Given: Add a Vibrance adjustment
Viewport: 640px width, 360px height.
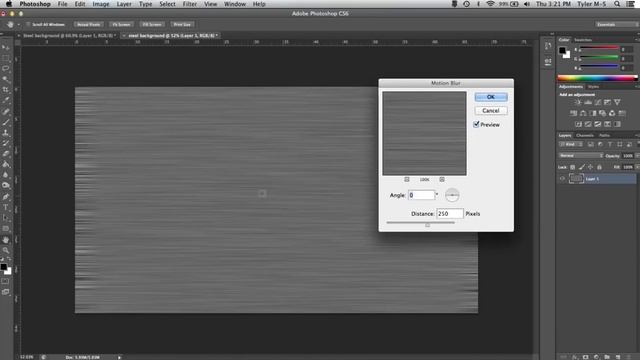Looking at the screenshot, I should click(617, 102).
